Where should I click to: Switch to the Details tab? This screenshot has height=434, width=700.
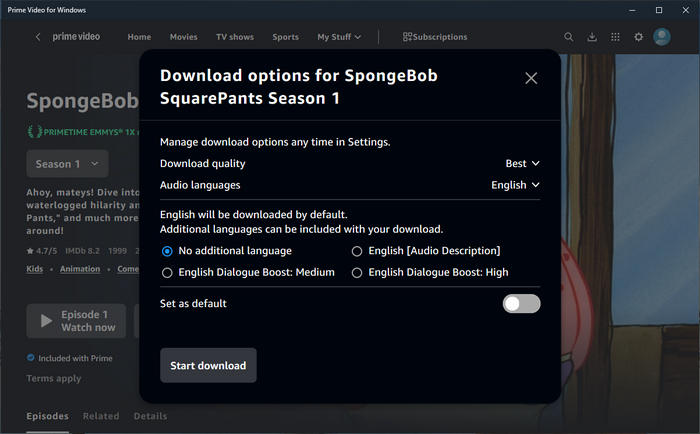coord(150,416)
